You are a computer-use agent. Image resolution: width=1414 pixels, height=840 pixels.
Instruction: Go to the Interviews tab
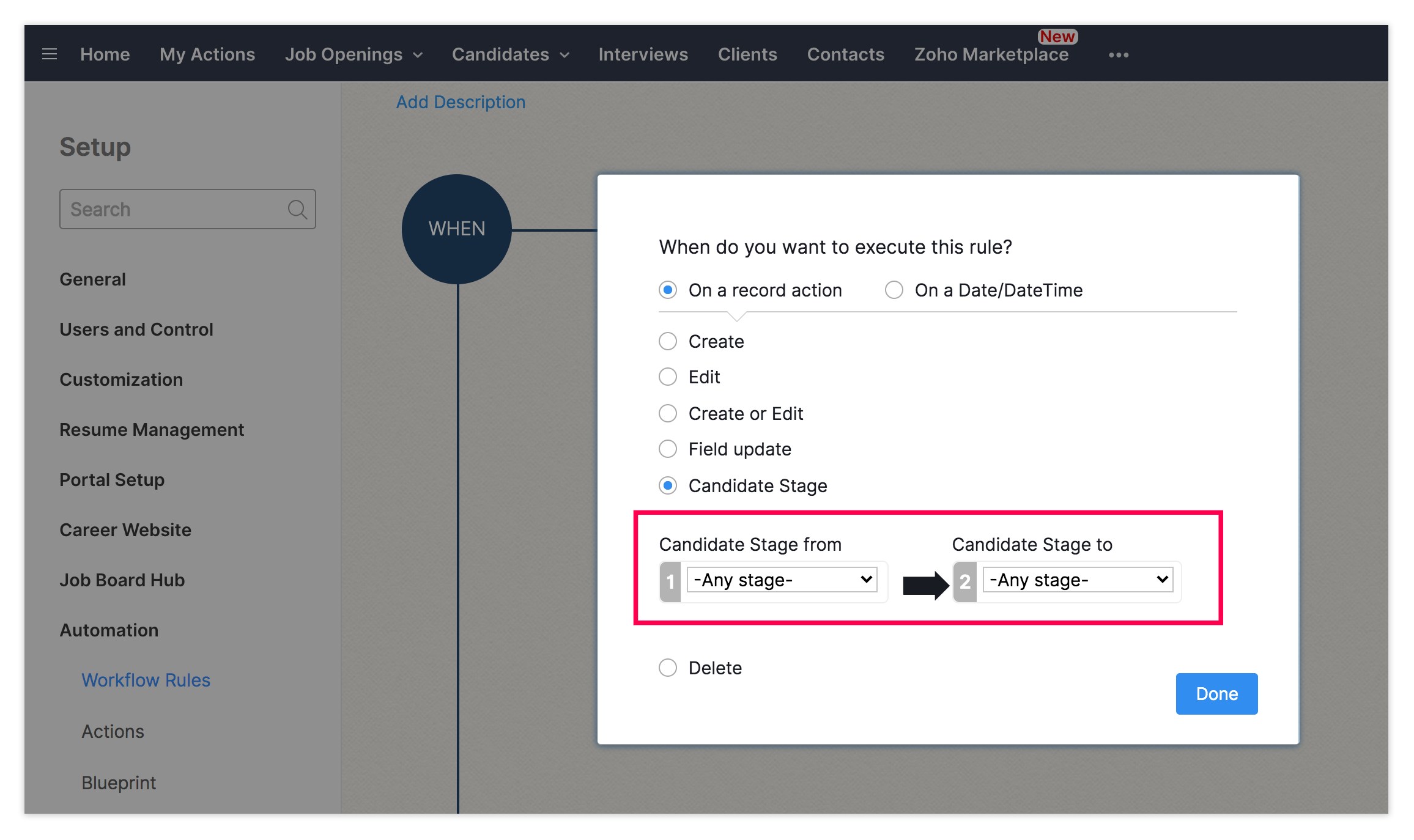643,54
